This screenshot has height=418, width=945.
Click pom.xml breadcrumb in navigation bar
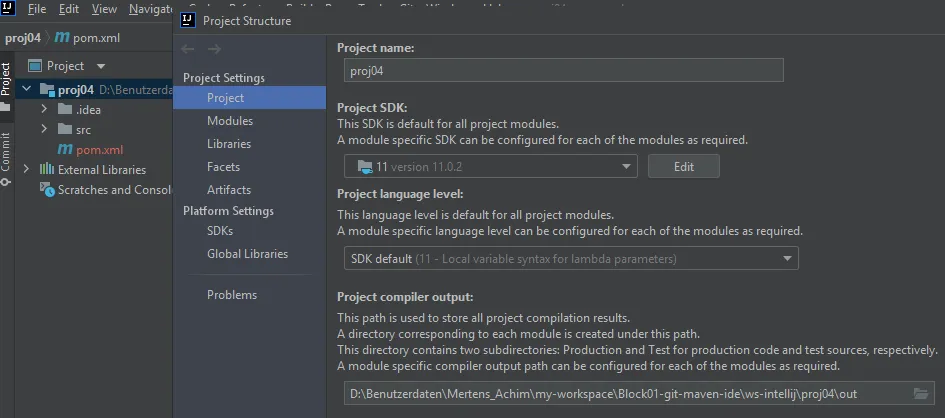pyautogui.click(x=96, y=38)
